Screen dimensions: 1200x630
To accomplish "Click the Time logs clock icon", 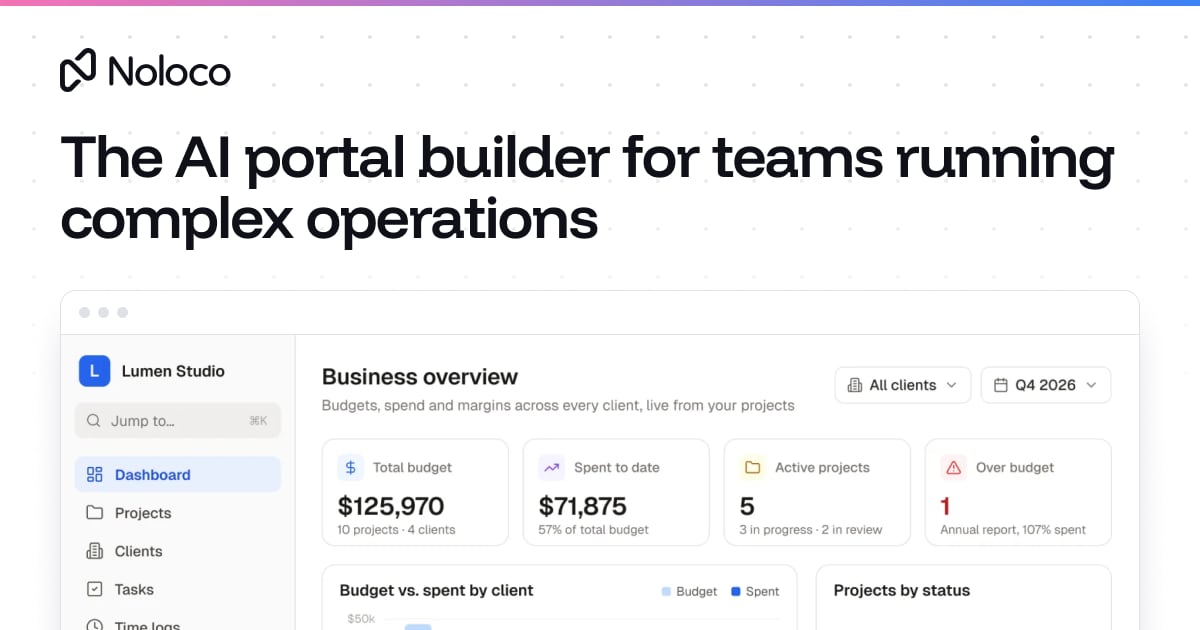I will (x=94, y=625).
